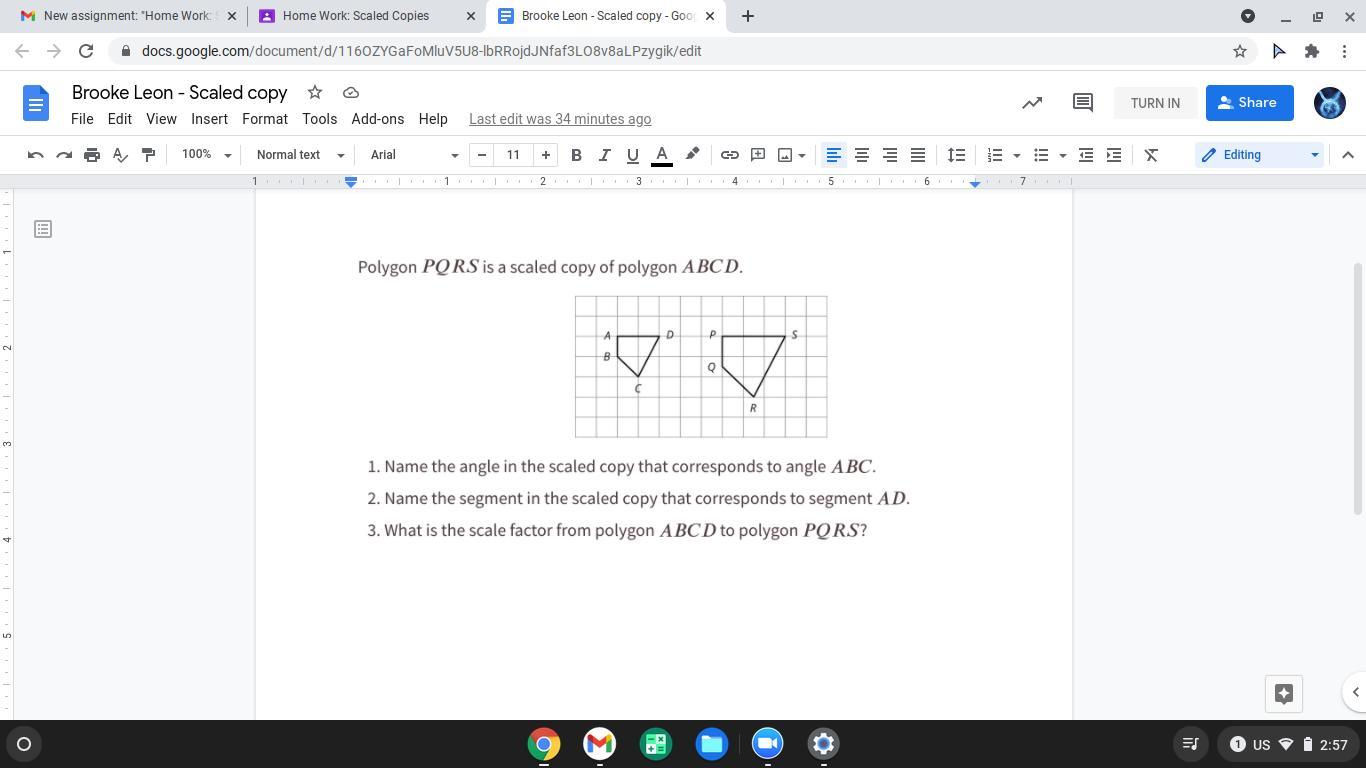Toggle Italic formatting
This screenshot has width=1366, height=768.
(604, 155)
